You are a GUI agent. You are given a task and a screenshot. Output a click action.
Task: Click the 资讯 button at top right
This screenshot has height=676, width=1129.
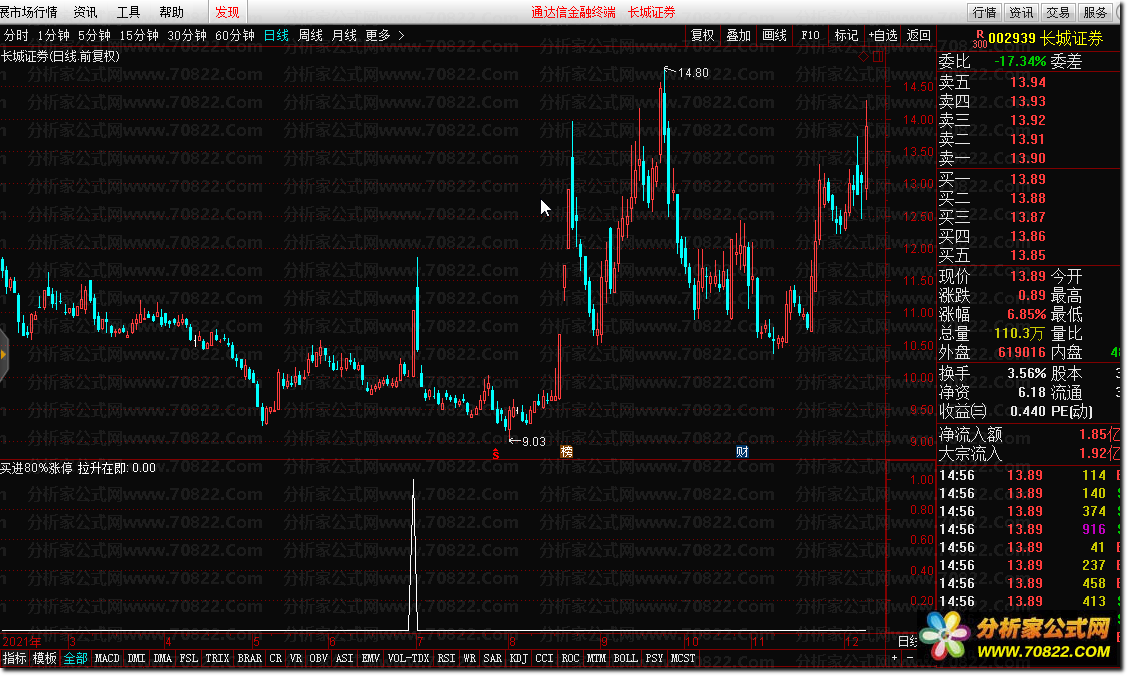(1021, 12)
